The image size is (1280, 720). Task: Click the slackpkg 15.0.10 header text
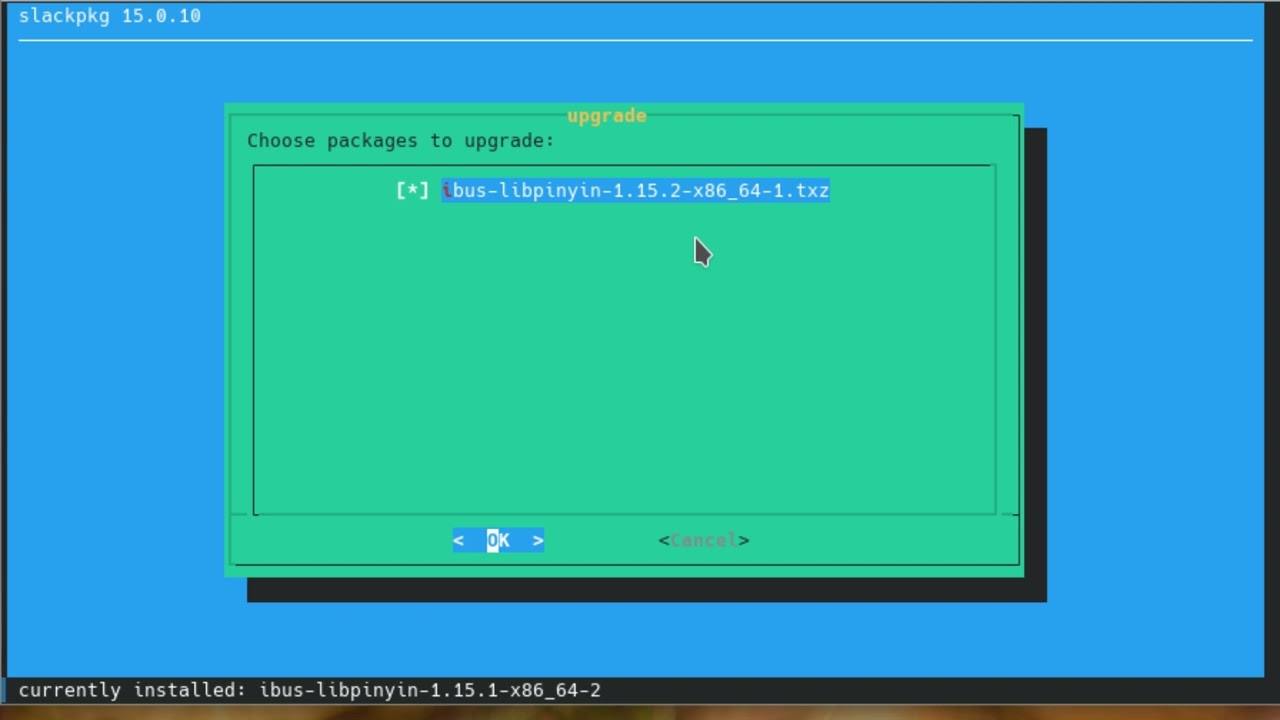click(110, 16)
